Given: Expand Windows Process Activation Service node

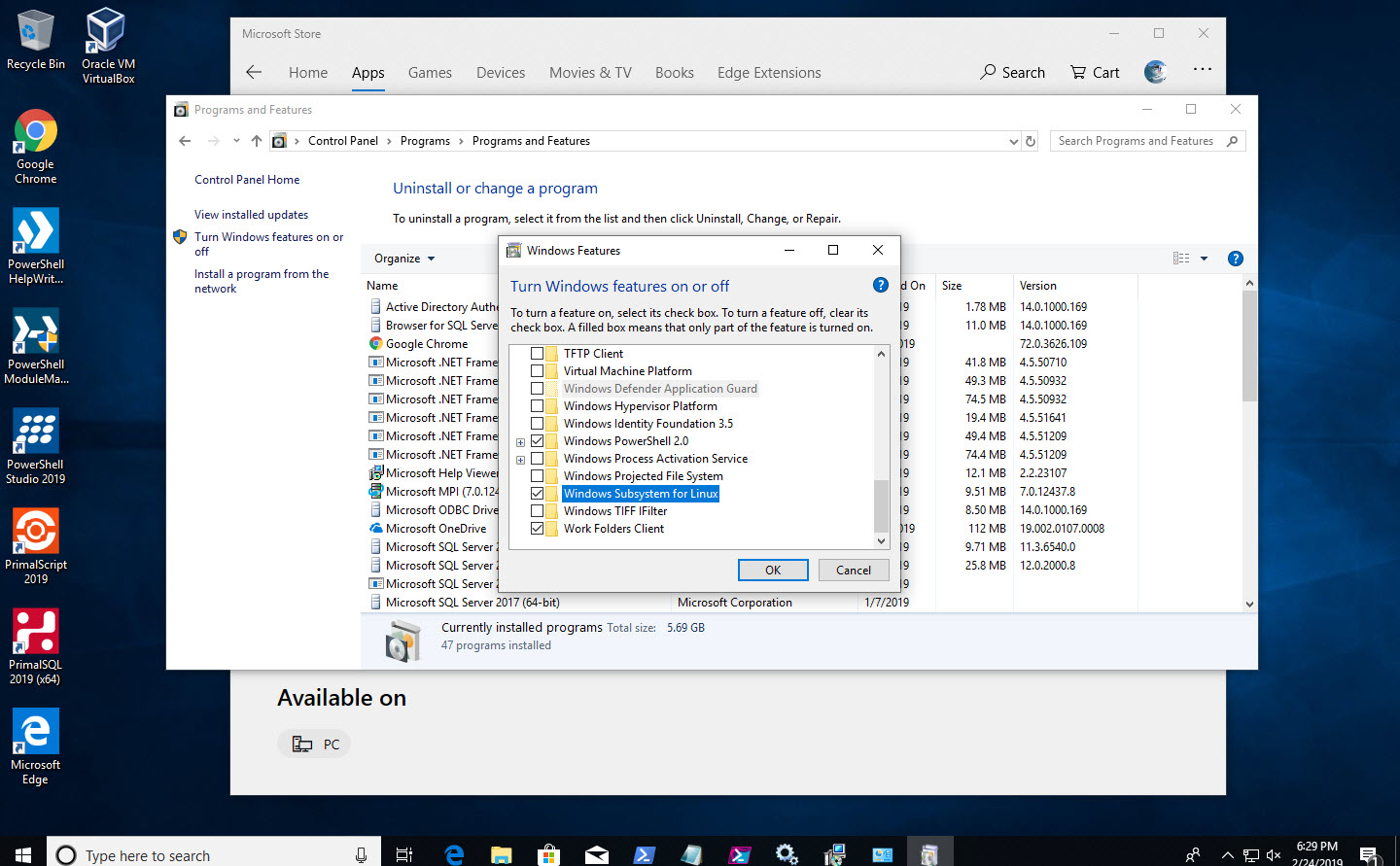Looking at the screenshot, I should (521, 460).
